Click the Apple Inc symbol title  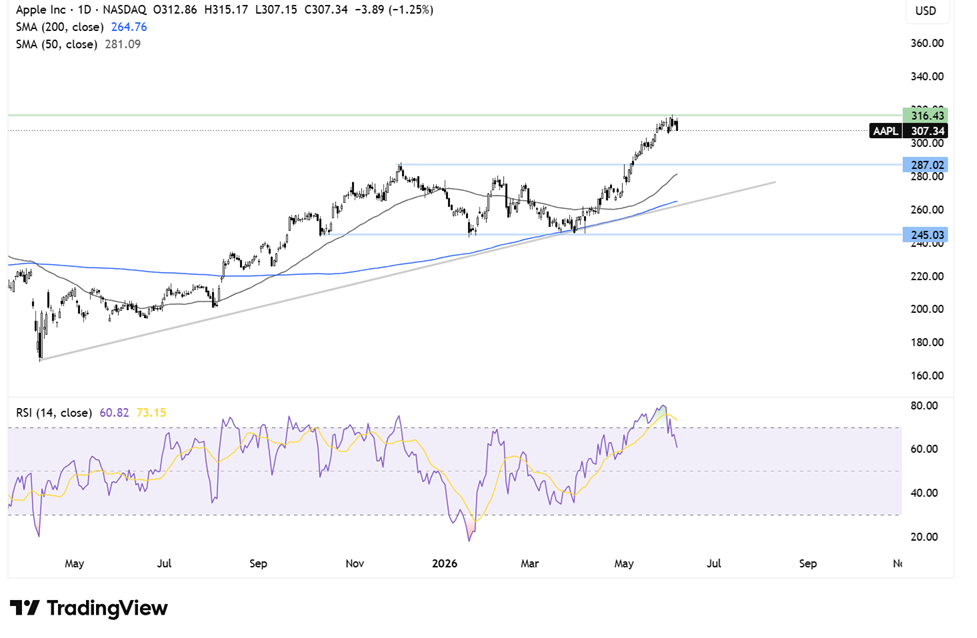(x=41, y=10)
